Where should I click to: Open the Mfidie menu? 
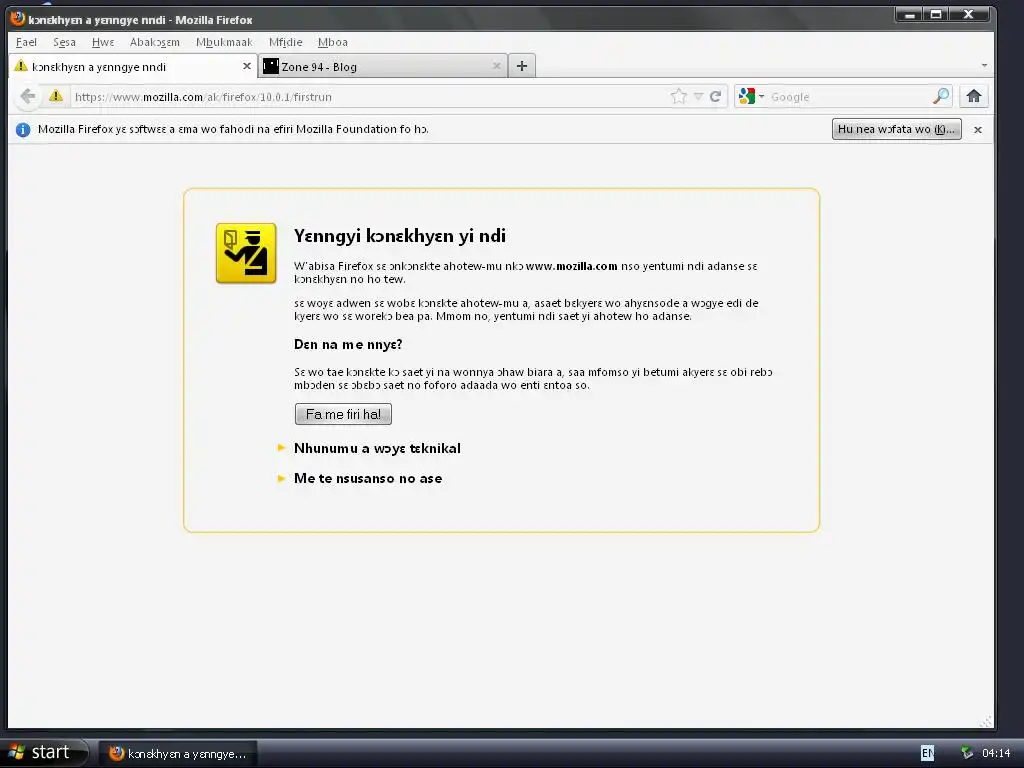point(285,42)
